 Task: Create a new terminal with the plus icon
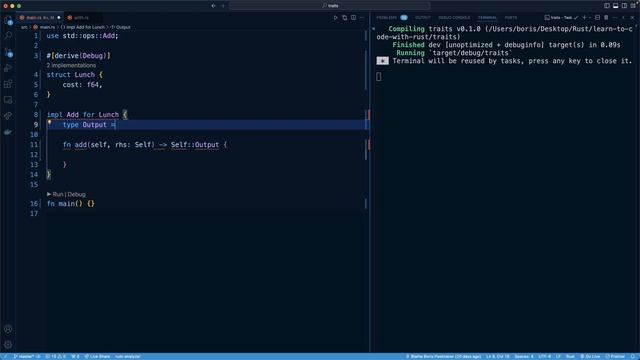pyautogui.click(x=584, y=18)
